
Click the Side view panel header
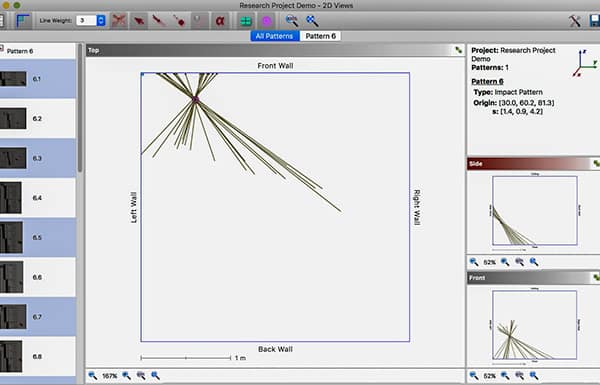coord(533,163)
